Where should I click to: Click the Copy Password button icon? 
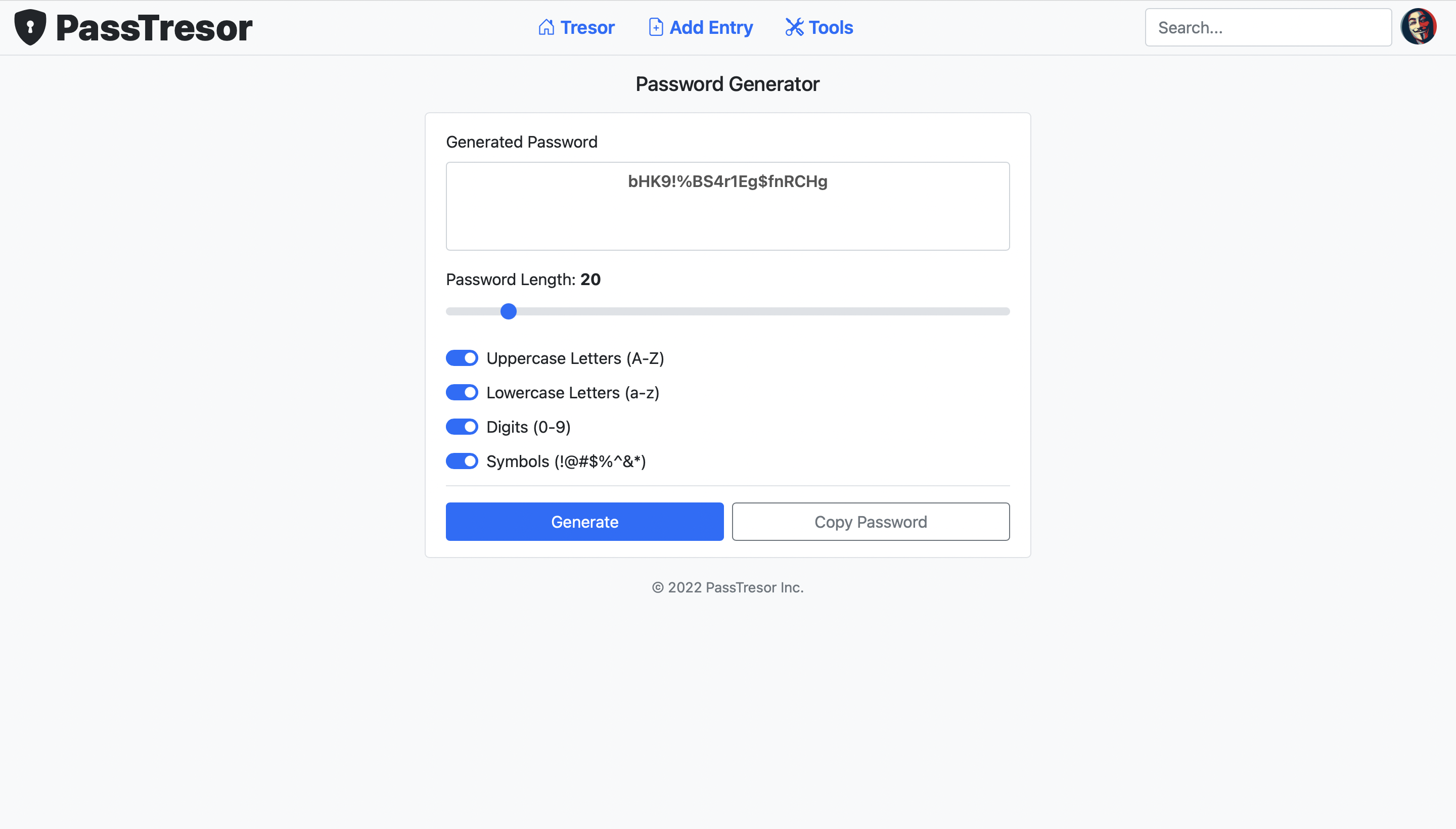pyautogui.click(x=871, y=521)
